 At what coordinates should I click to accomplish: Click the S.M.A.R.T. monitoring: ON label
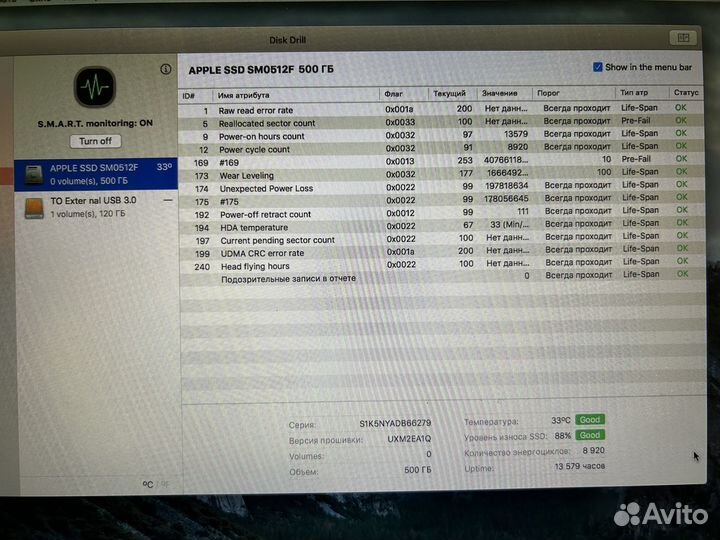tap(95, 123)
